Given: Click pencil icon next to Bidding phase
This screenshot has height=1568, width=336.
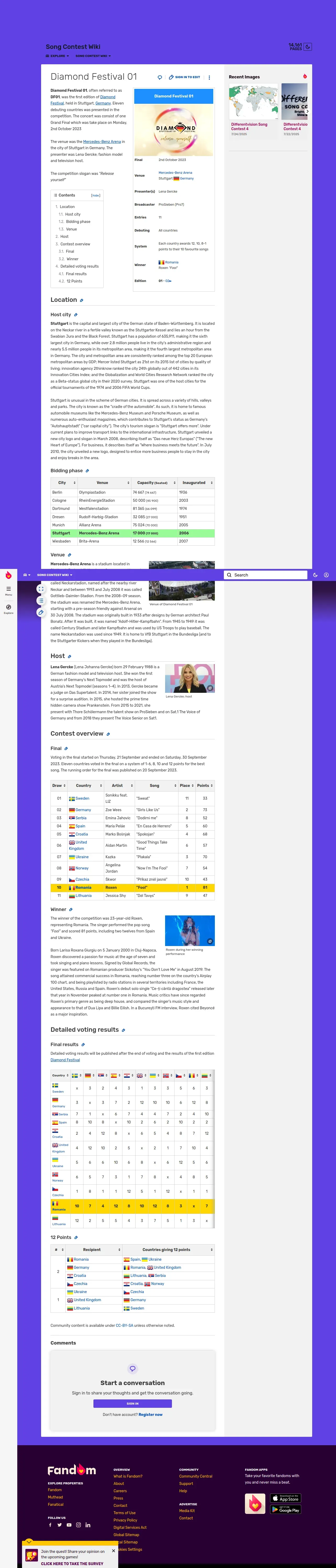Looking at the screenshot, I should click(x=87, y=470).
